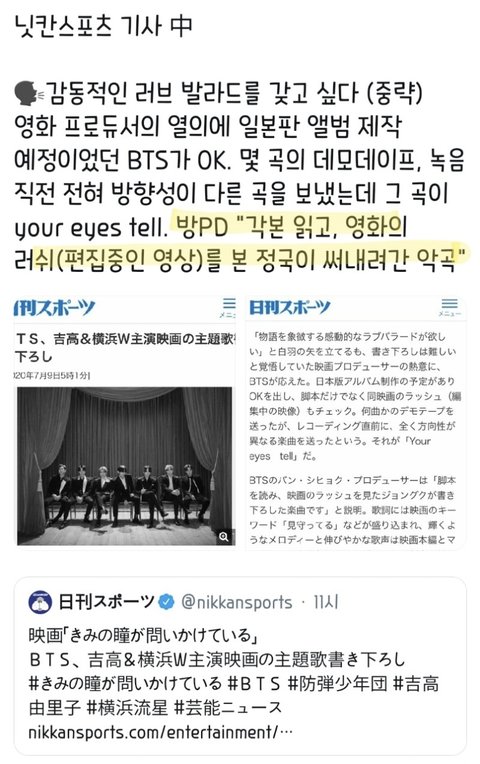Open nikkansports.com/entertainment link
Image resolution: width=480 pixels, height=764 pixels.
click(x=160, y=732)
